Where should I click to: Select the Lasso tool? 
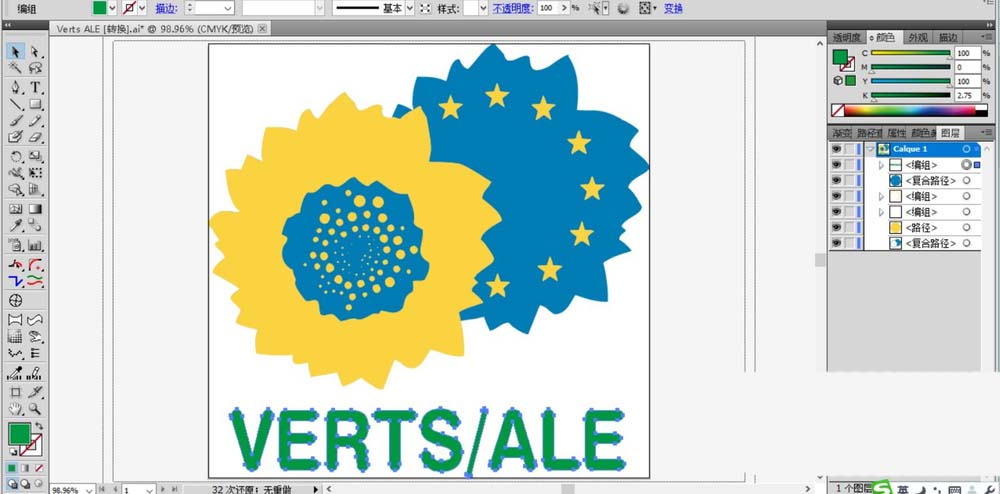(x=35, y=68)
